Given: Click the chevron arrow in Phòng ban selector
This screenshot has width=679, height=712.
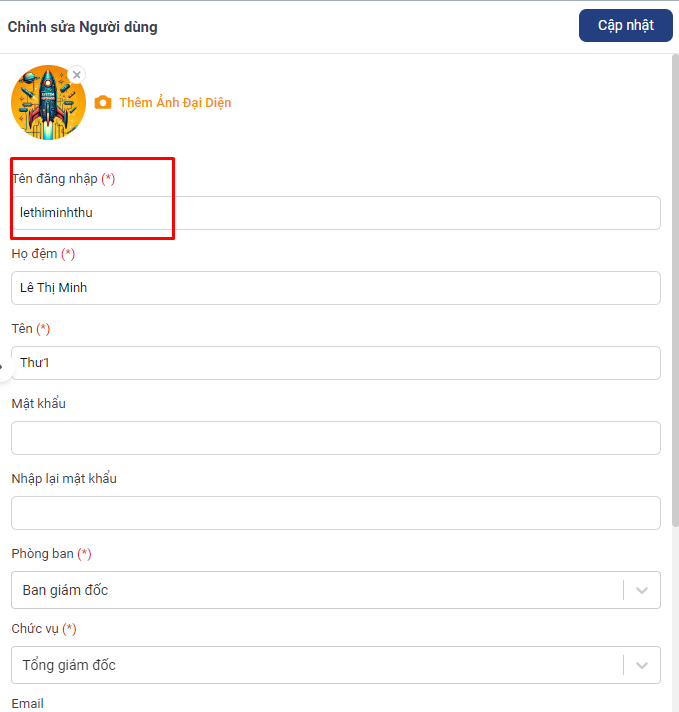Looking at the screenshot, I should click(x=642, y=590).
